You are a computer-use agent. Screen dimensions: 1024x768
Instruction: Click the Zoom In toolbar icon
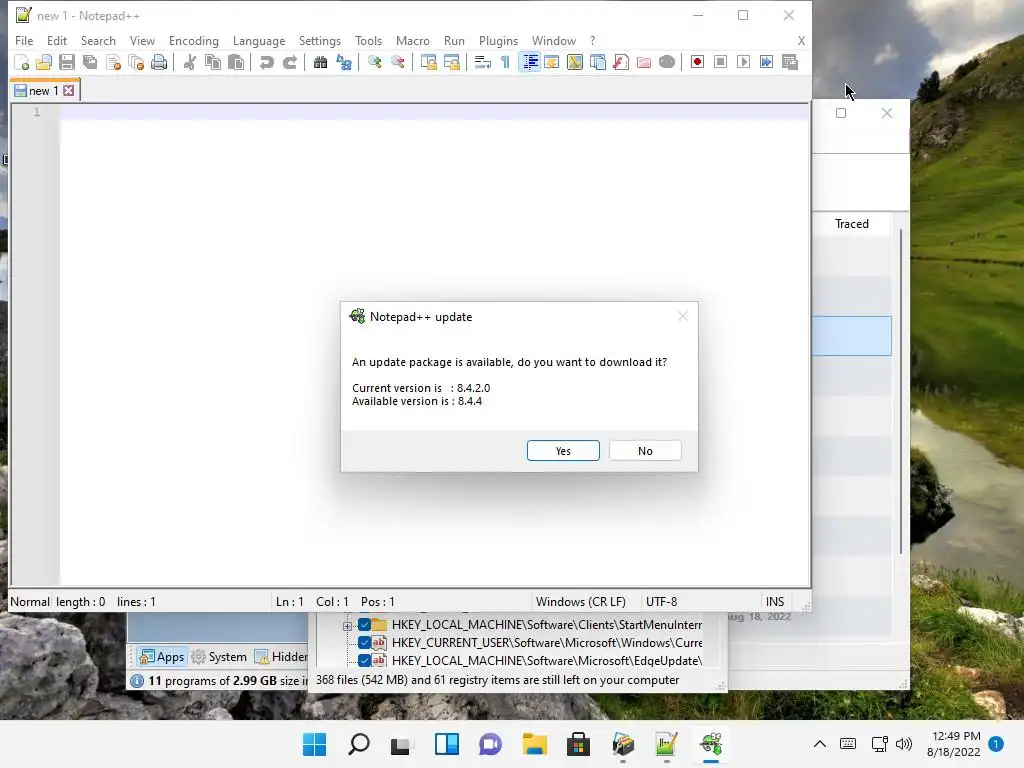[374, 62]
